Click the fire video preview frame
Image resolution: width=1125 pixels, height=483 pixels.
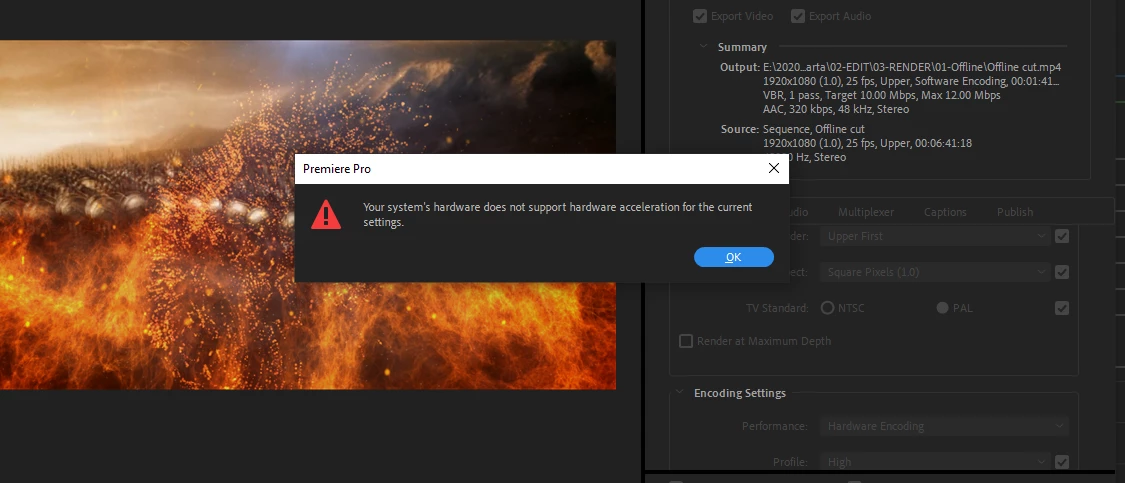point(308,215)
